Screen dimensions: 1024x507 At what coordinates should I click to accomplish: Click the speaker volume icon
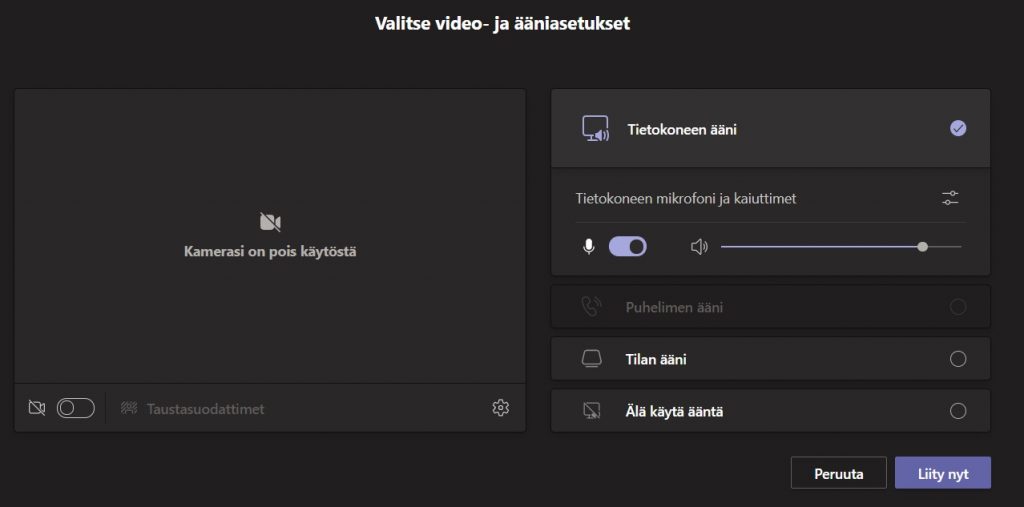pyautogui.click(x=699, y=246)
